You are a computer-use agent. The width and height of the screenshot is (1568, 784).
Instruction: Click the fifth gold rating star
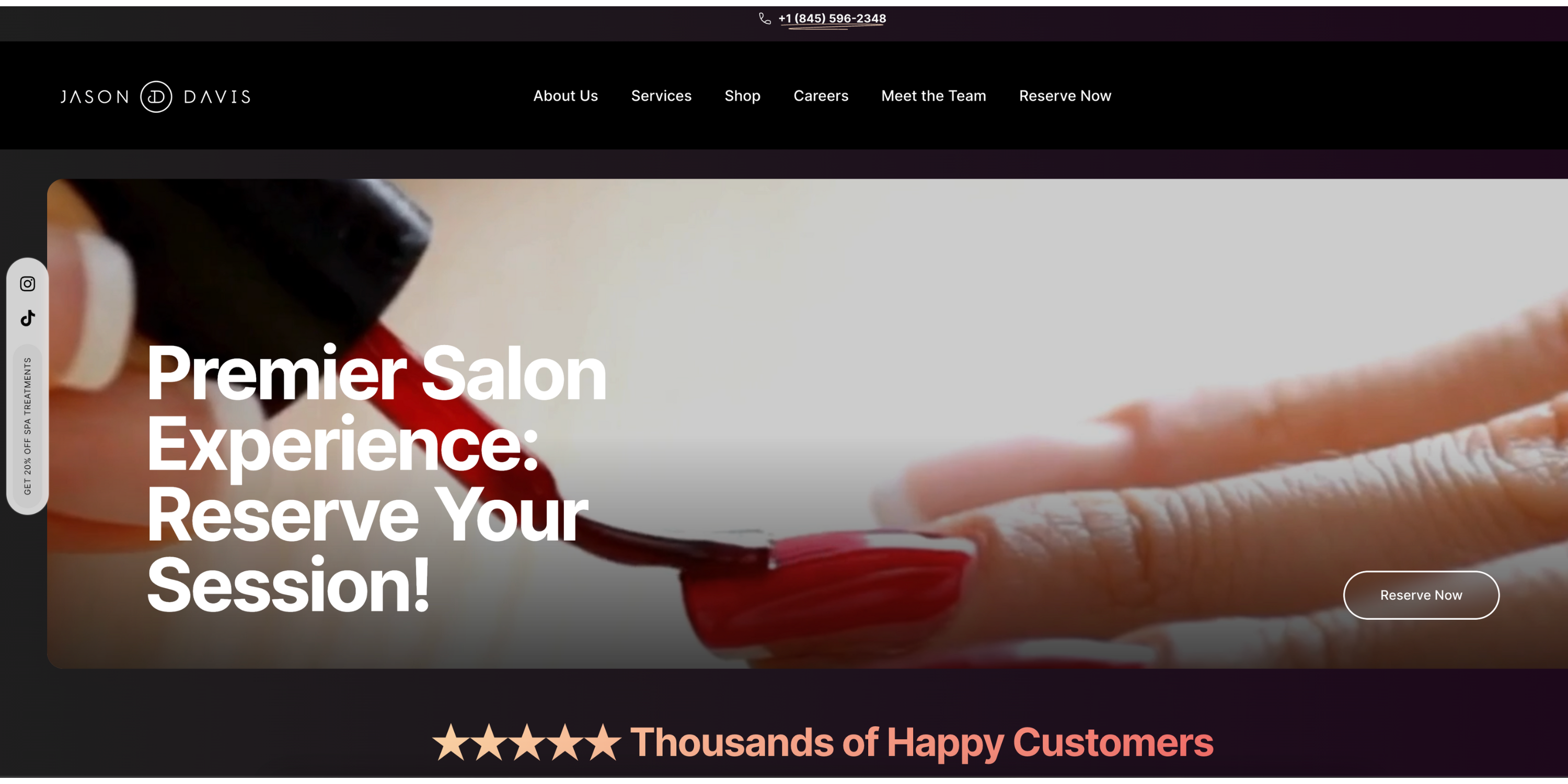(603, 742)
